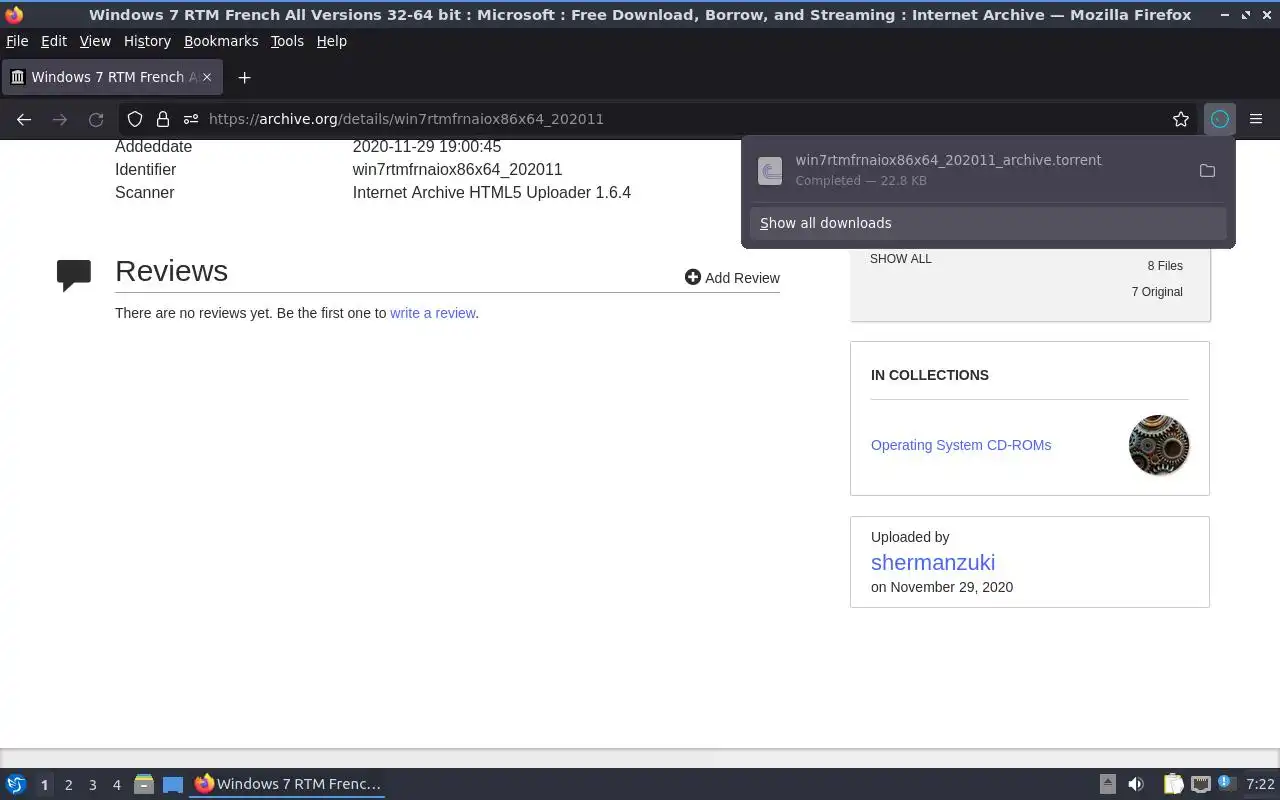
Task: Open a new tab with plus button
Action: pyautogui.click(x=244, y=77)
